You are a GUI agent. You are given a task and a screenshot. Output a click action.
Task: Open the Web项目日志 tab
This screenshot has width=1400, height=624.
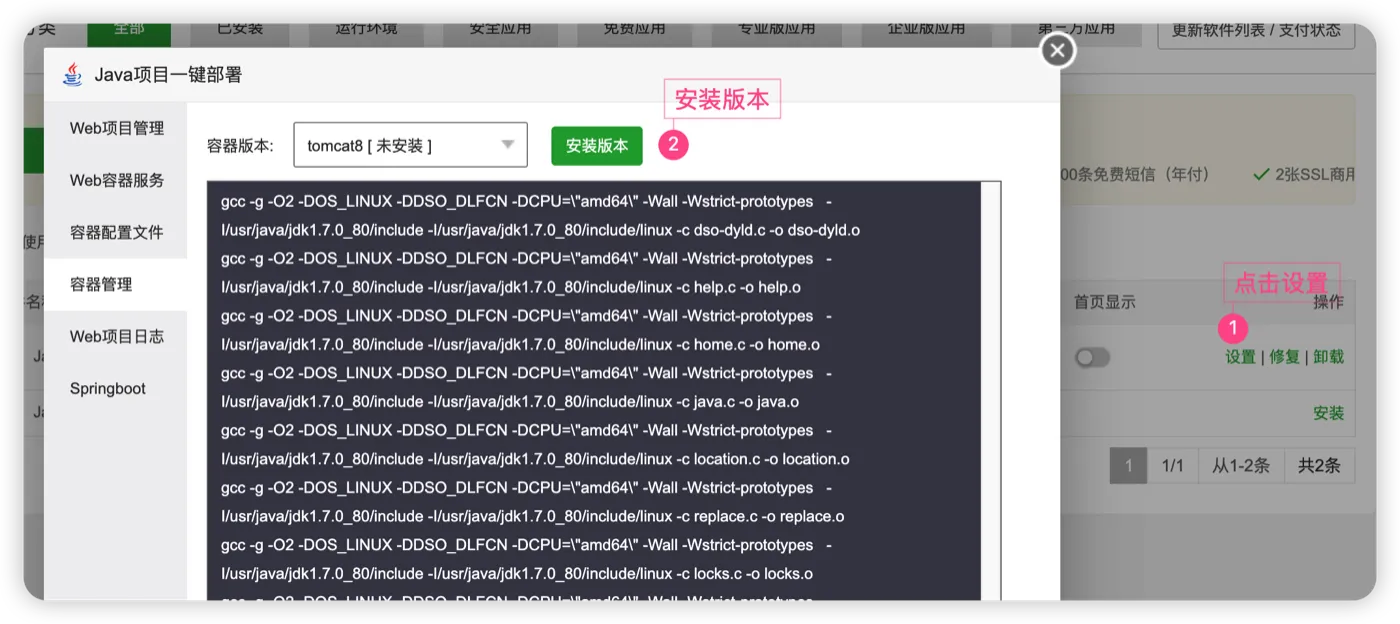tap(116, 336)
